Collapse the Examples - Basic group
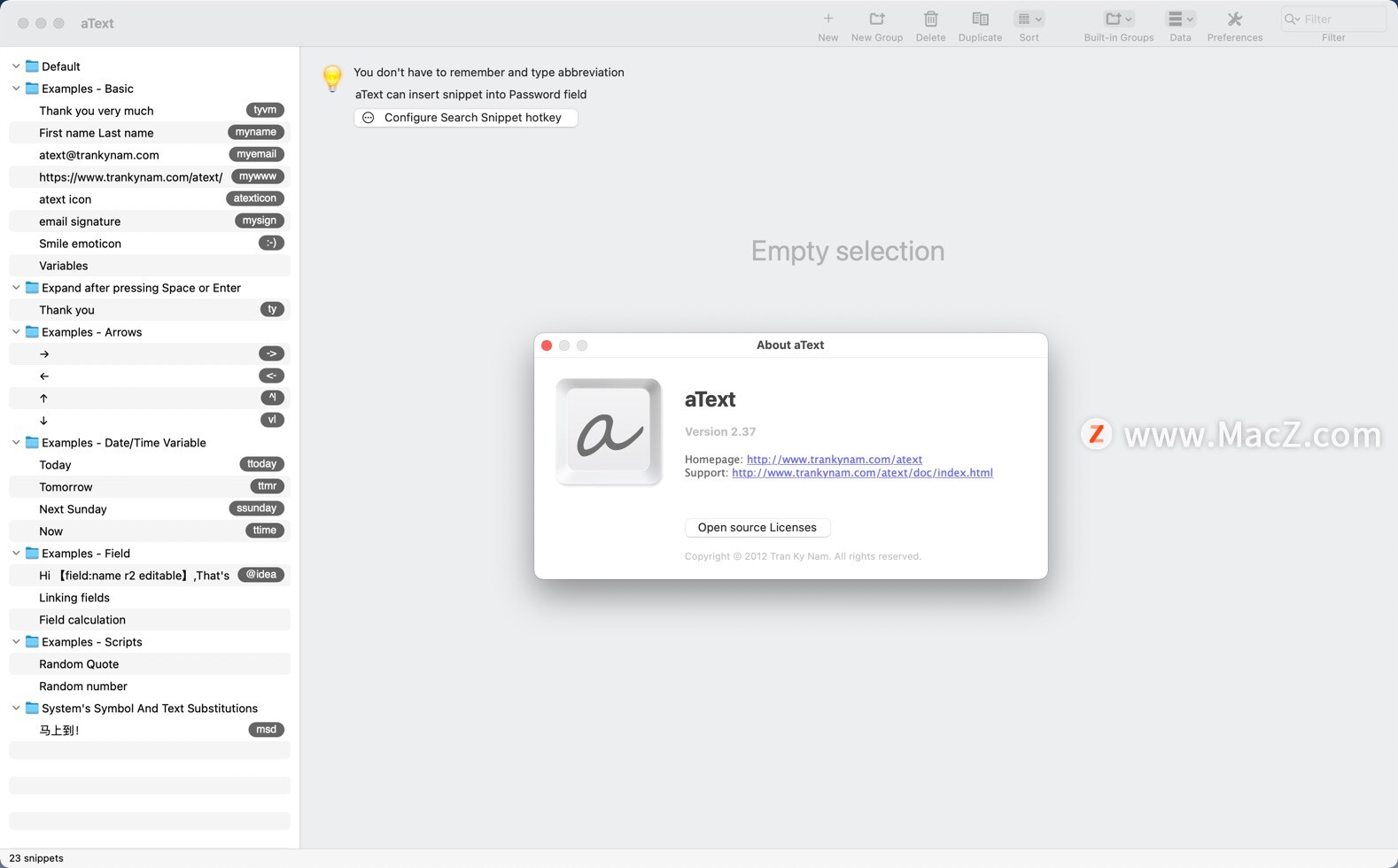 [16, 89]
